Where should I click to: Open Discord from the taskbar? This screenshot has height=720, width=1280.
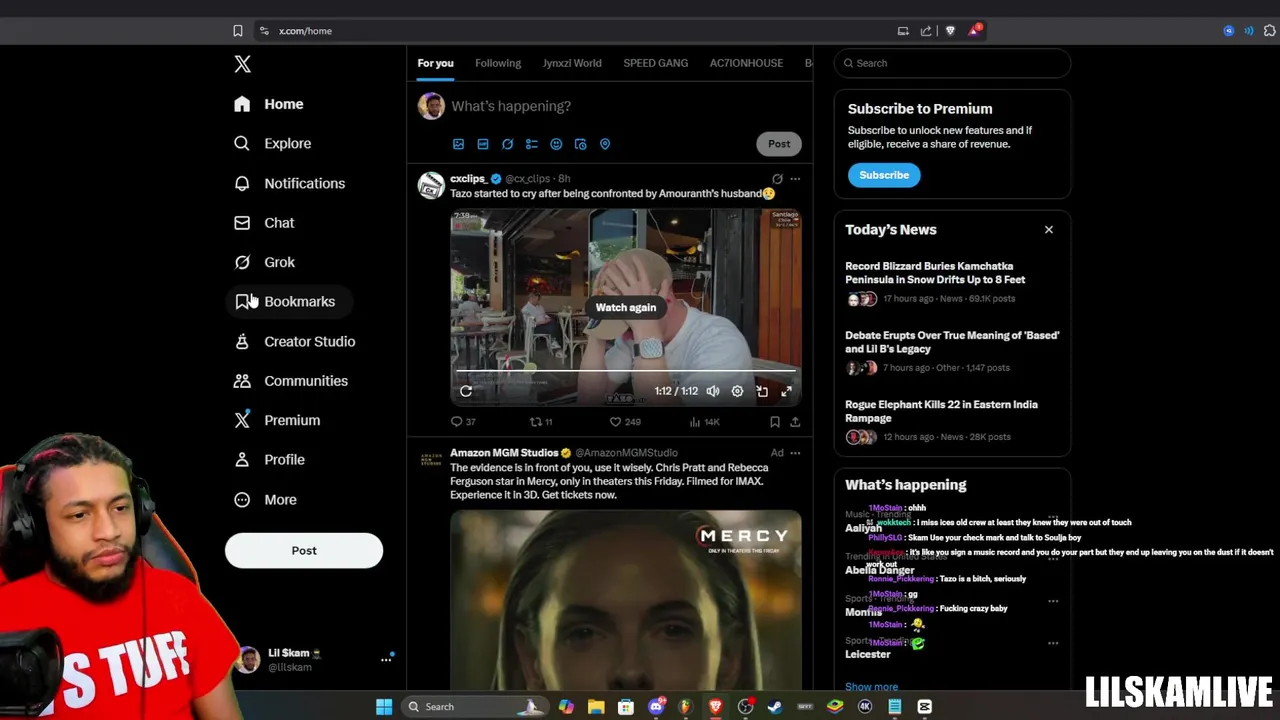click(656, 707)
